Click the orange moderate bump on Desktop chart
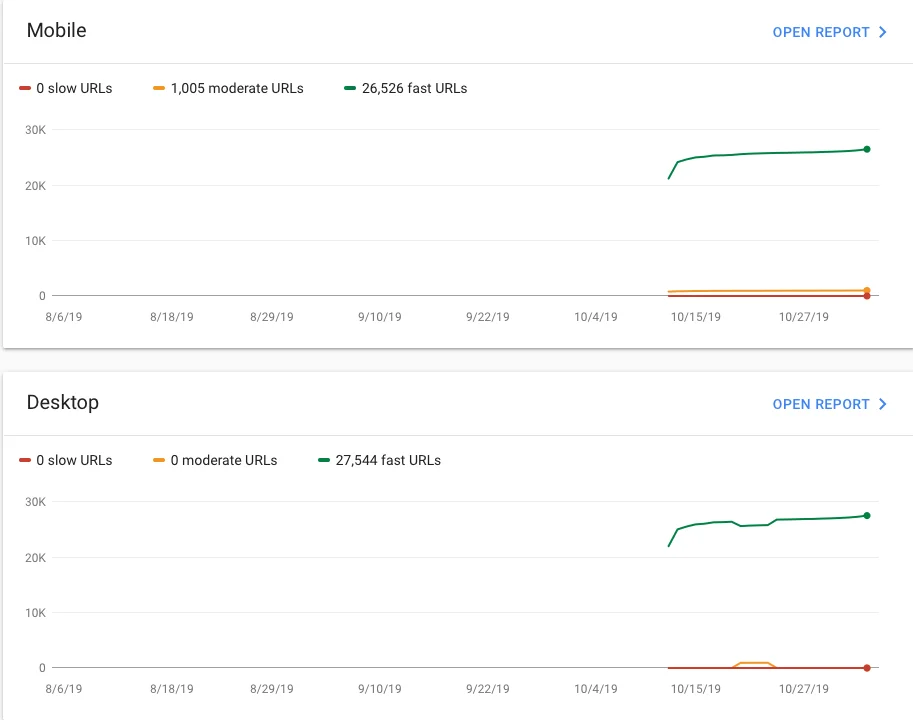Image resolution: width=913 pixels, height=720 pixels. point(754,663)
